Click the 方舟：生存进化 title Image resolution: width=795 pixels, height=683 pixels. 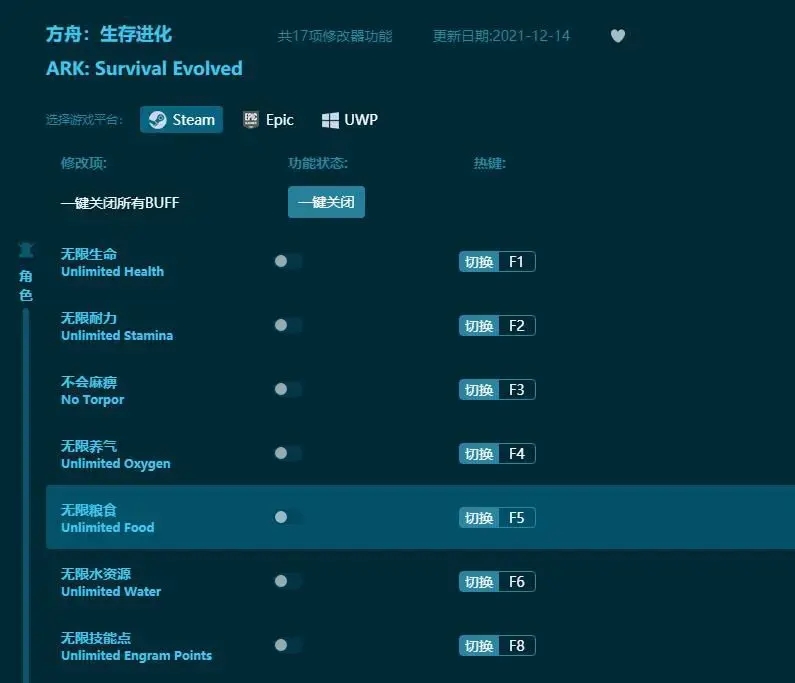tap(109, 34)
